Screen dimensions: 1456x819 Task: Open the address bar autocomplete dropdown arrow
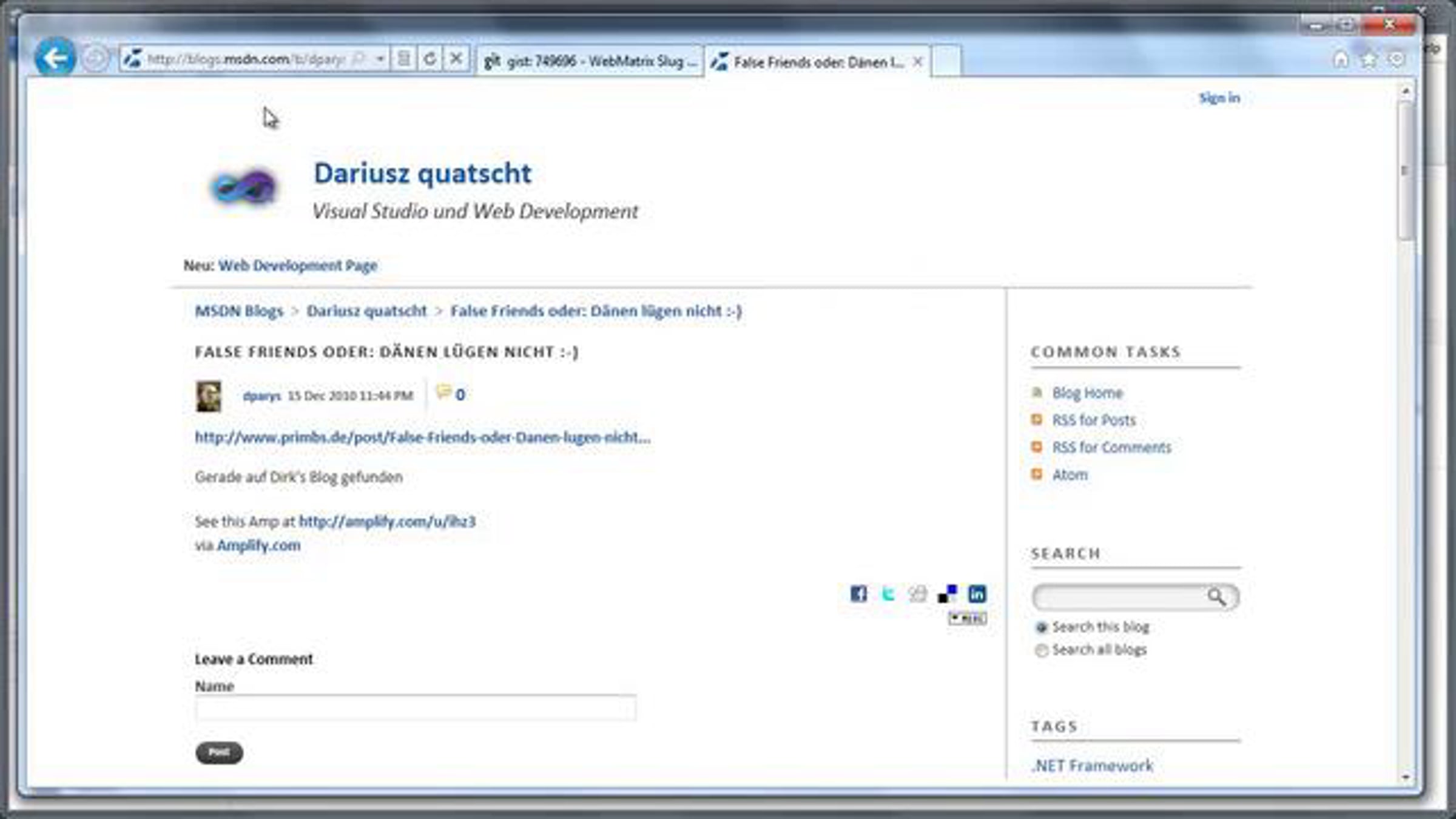click(x=380, y=59)
